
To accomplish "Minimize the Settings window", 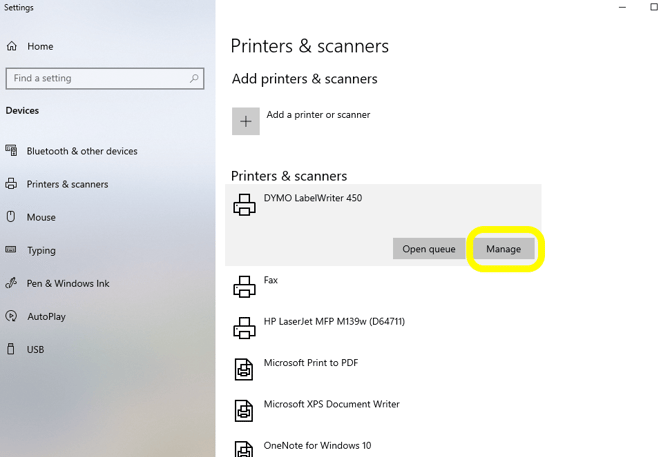I will (x=622, y=7).
